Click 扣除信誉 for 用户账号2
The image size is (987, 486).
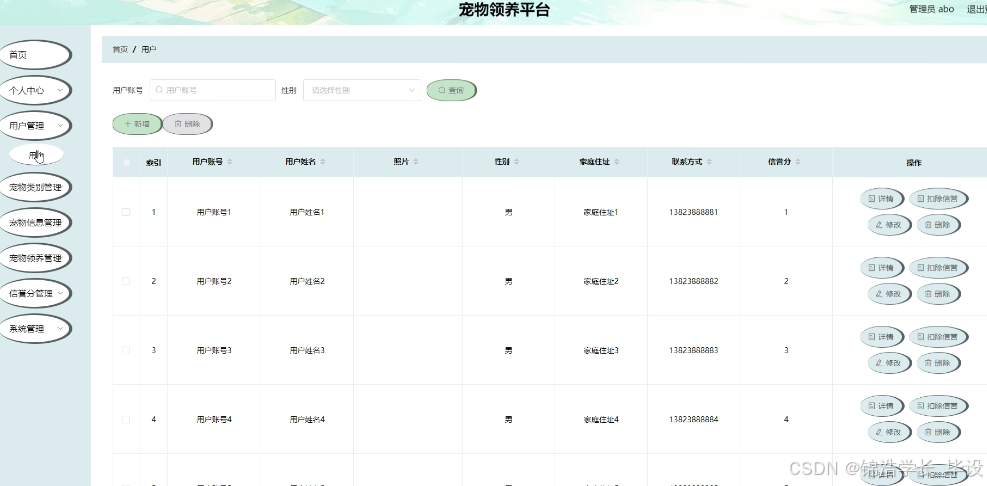click(938, 268)
